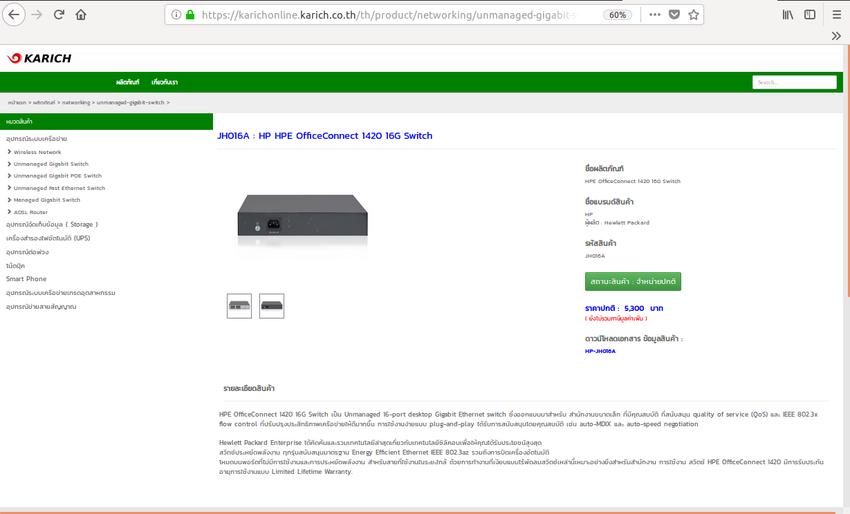The height and width of the screenshot is (514, 850).
Task: Download the HP-JH016A document link
Action: 600,351
